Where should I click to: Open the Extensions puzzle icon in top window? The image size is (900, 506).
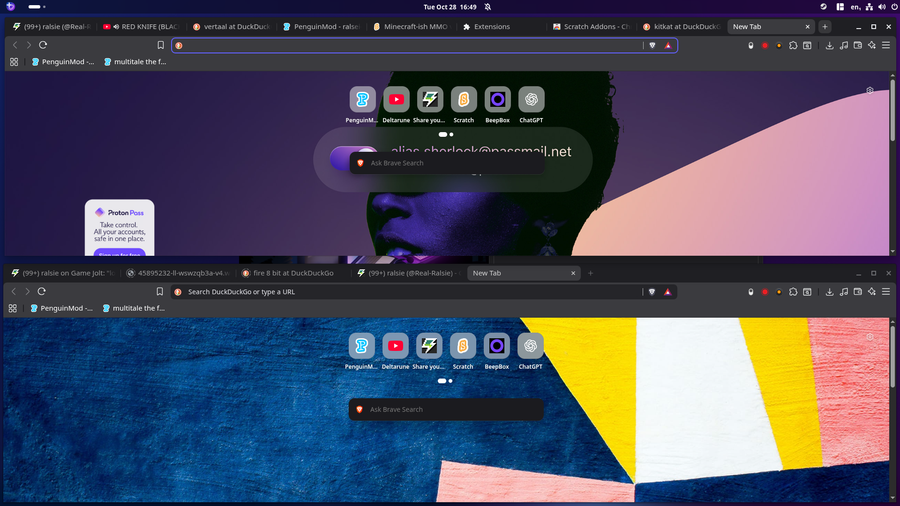pyautogui.click(x=793, y=45)
